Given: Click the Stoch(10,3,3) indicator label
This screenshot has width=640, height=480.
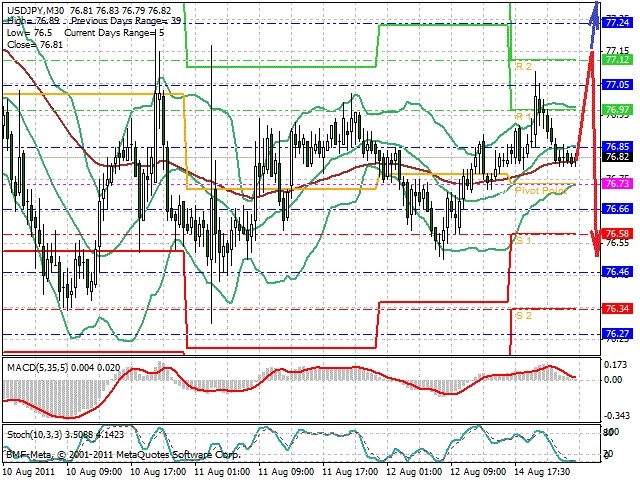Looking at the screenshot, I should pyautogui.click(x=34, y=434).
